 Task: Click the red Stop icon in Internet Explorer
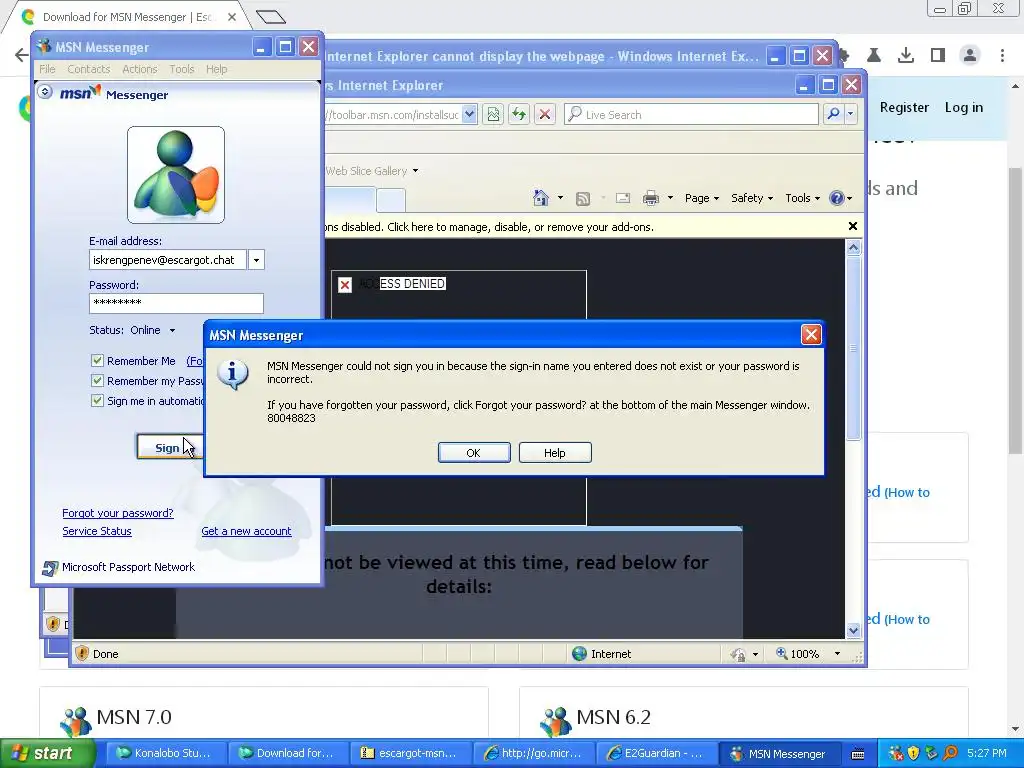pos(545,115)
